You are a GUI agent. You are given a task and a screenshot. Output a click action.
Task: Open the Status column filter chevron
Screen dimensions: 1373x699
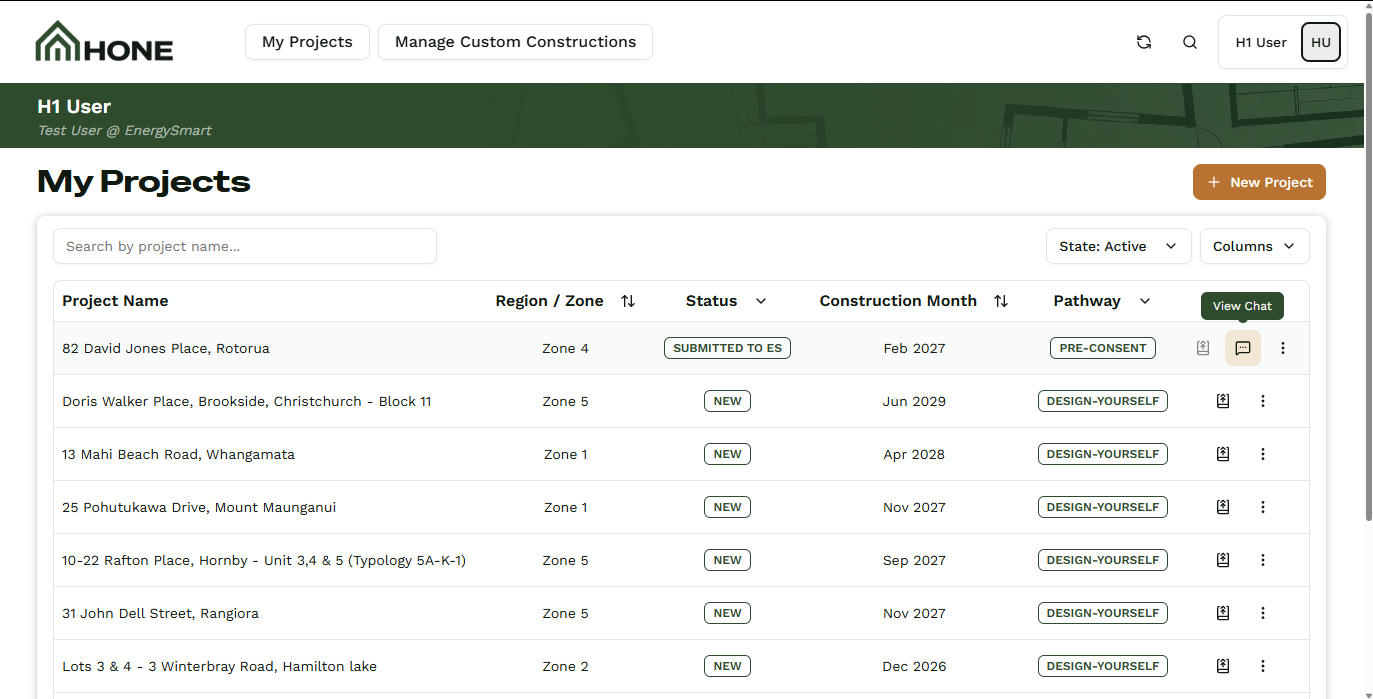coord(761,301)
